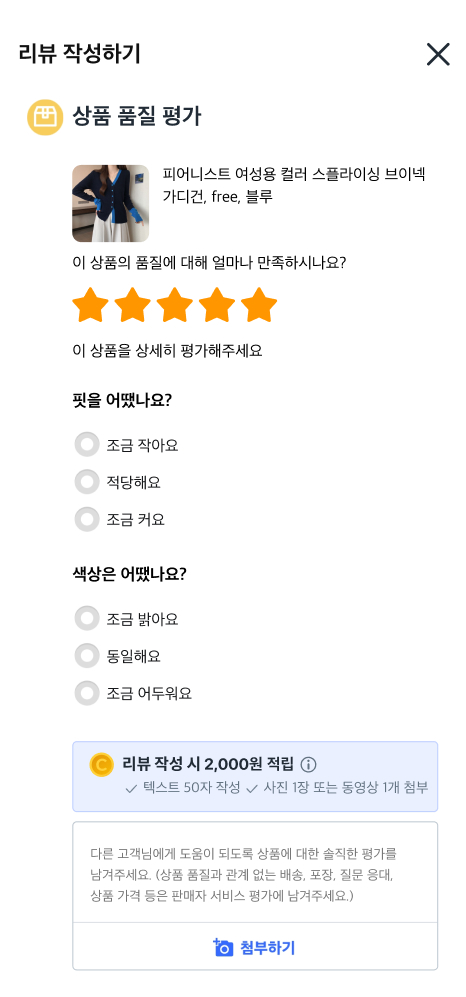This screenshot has width=466, height=997.
Task: Set rating to four stars
Action: [x=217, y=305]
